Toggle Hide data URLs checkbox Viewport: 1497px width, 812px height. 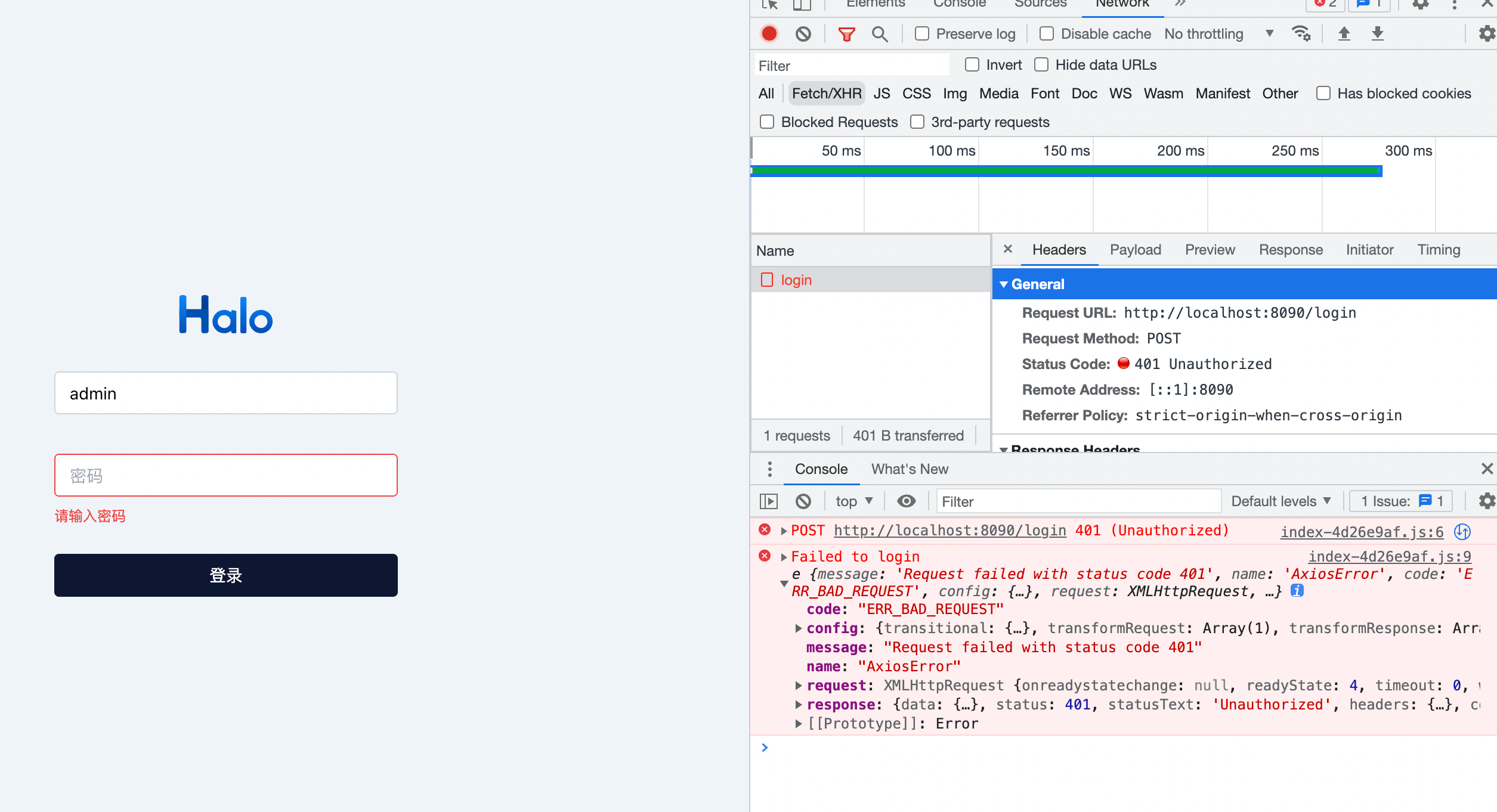[1041, 65]
